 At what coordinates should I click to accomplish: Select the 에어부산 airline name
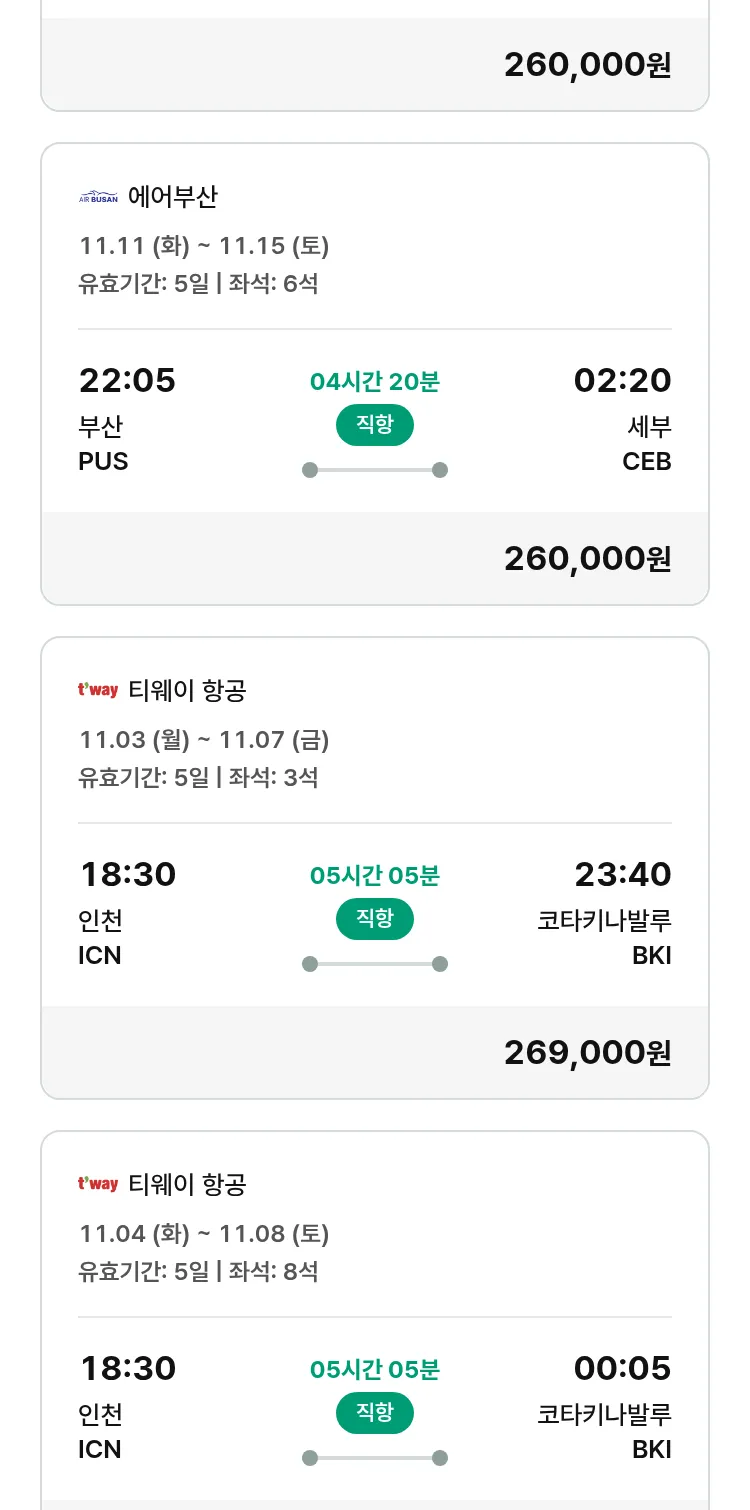point(172,197)
